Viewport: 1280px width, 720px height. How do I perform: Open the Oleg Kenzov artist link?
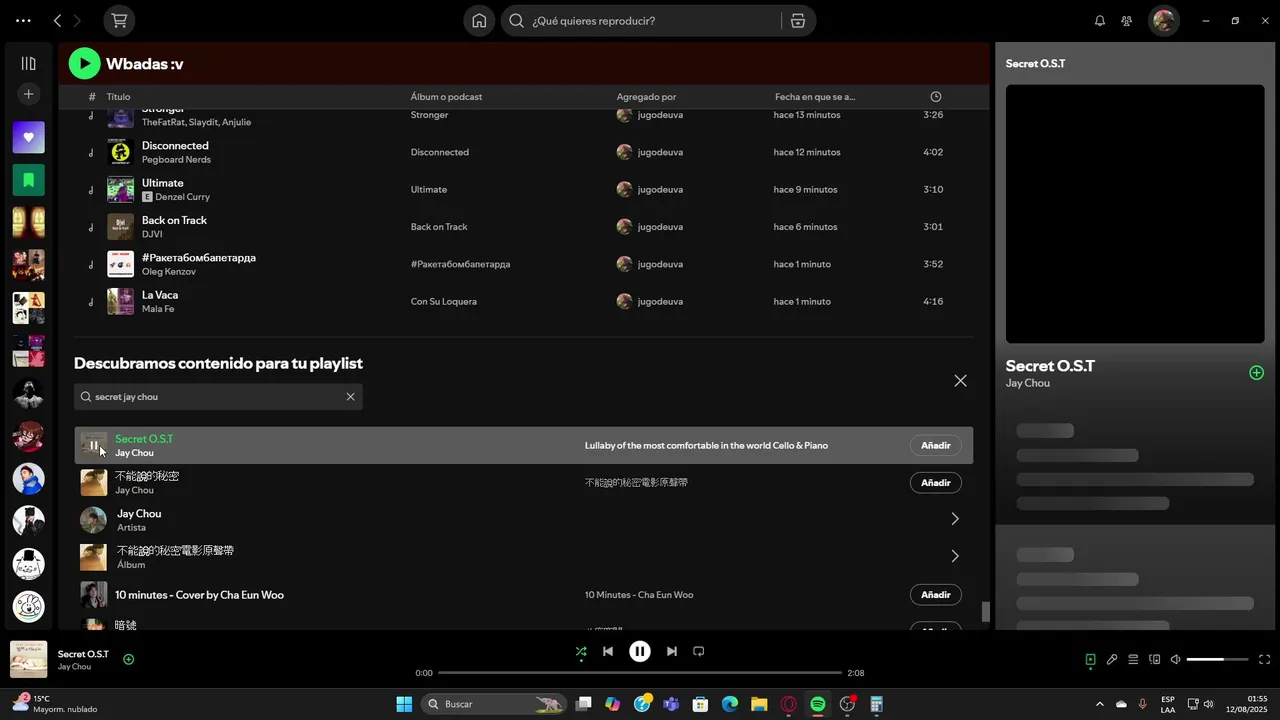pos(168,272)
